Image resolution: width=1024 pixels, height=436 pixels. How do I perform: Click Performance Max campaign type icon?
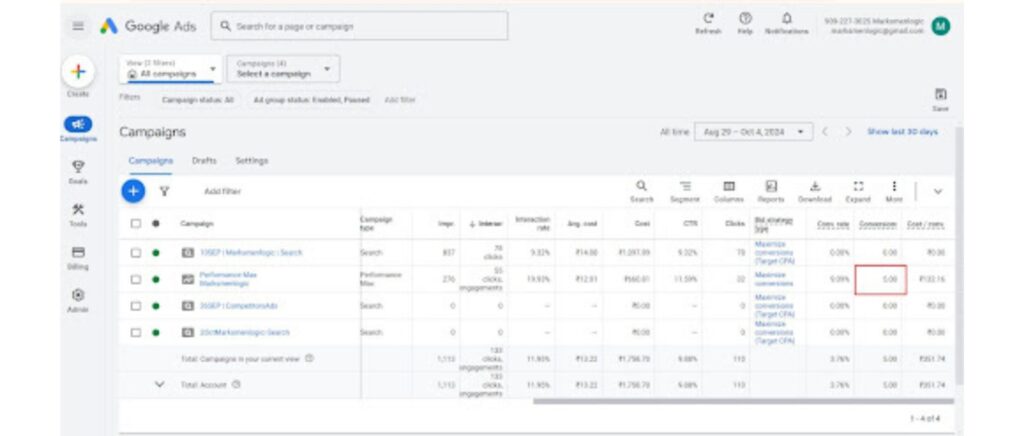[x=187, y=279]
